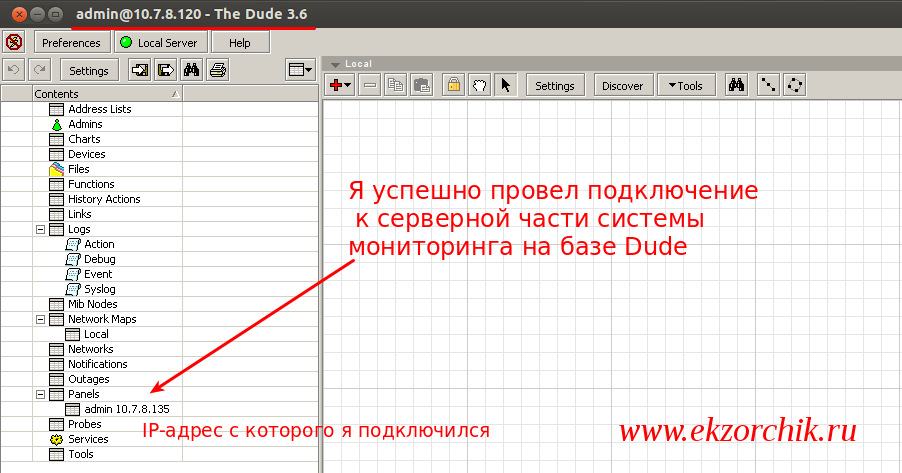Image resolution: width=902 pixels, height=473 pixels.
Task: Click the disconnect icon next to Preferences
Action: coord(14,42)
